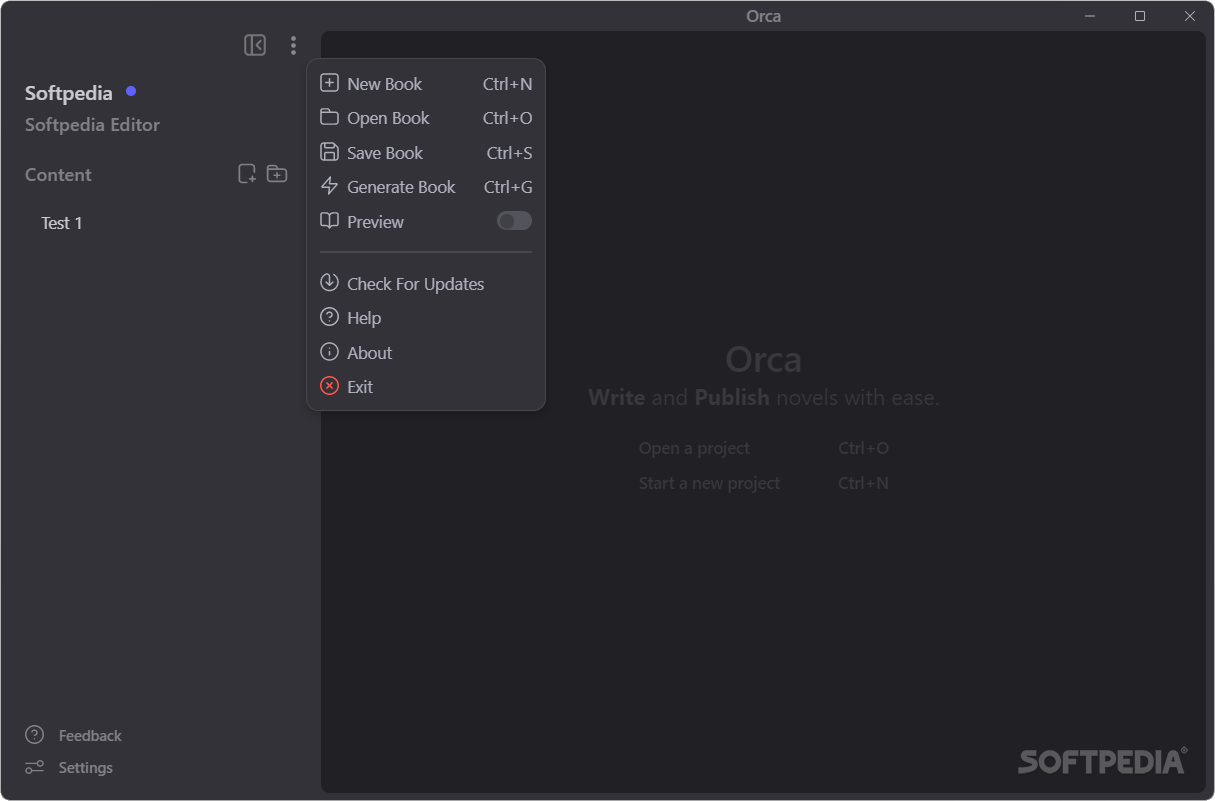Open the Settings link

point(86,767)
